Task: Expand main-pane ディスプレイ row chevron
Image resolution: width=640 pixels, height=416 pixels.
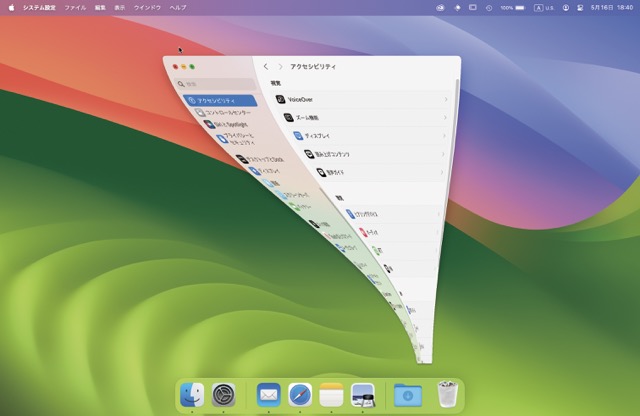Action: click(x=444, y=136)
